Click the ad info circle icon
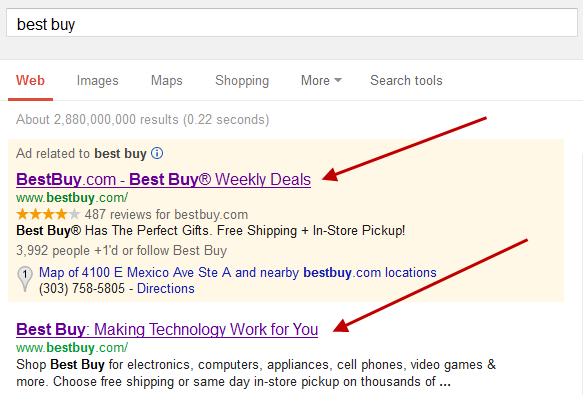Viewport: 583px width, 395px height. [x=157, y=153]
